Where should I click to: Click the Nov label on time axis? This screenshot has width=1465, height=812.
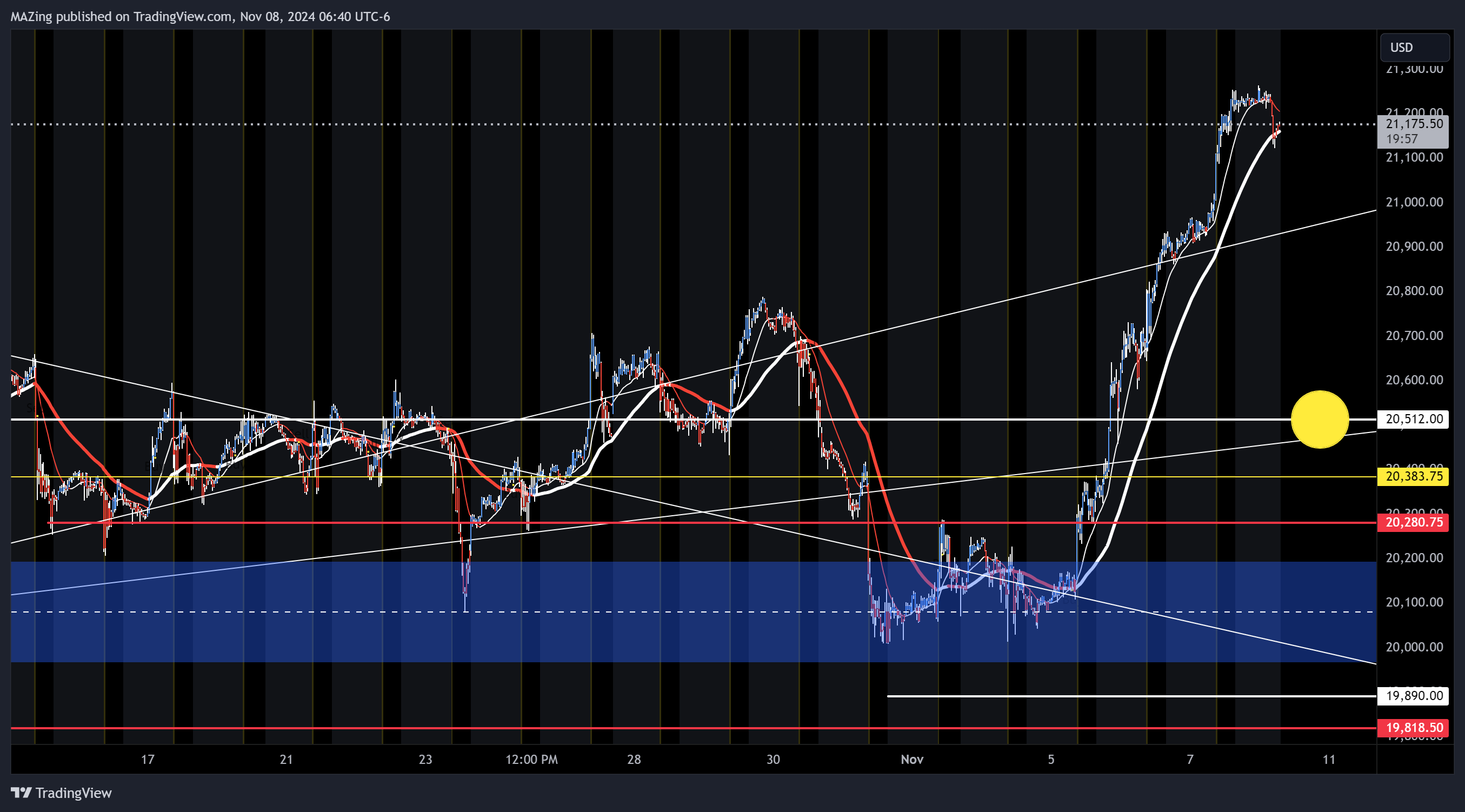pos(911,760)
